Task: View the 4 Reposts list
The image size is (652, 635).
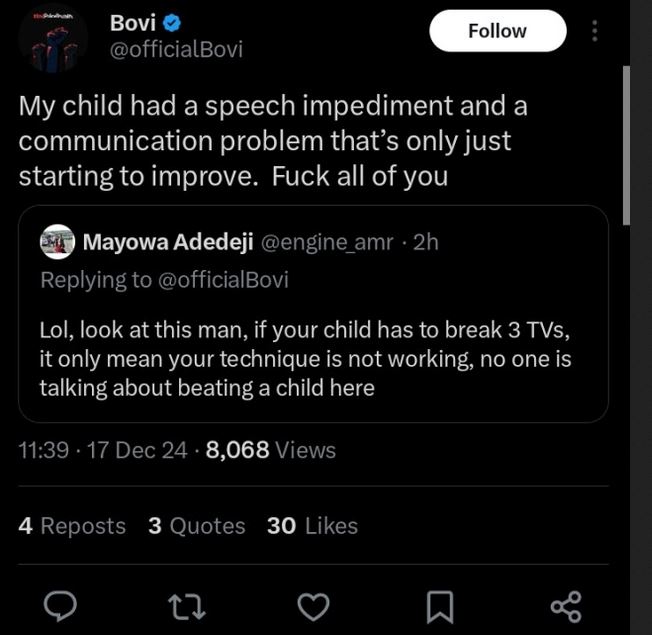Action: tap(72, 526)
